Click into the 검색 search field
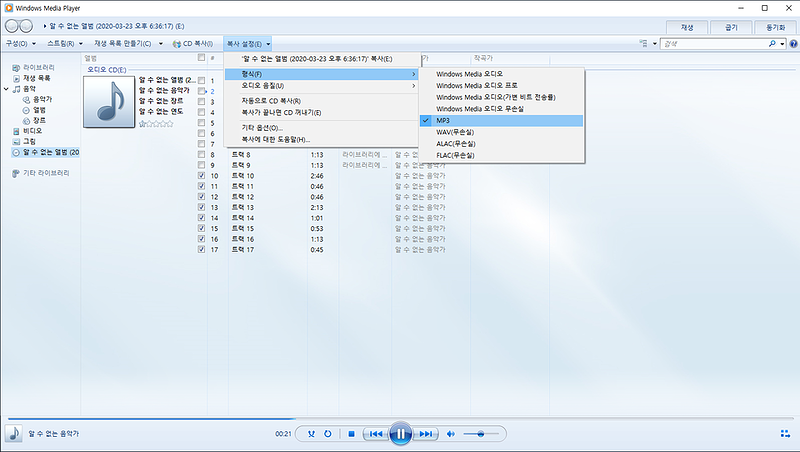The height and width of the screenshot is (452, 800). (714, 44)
